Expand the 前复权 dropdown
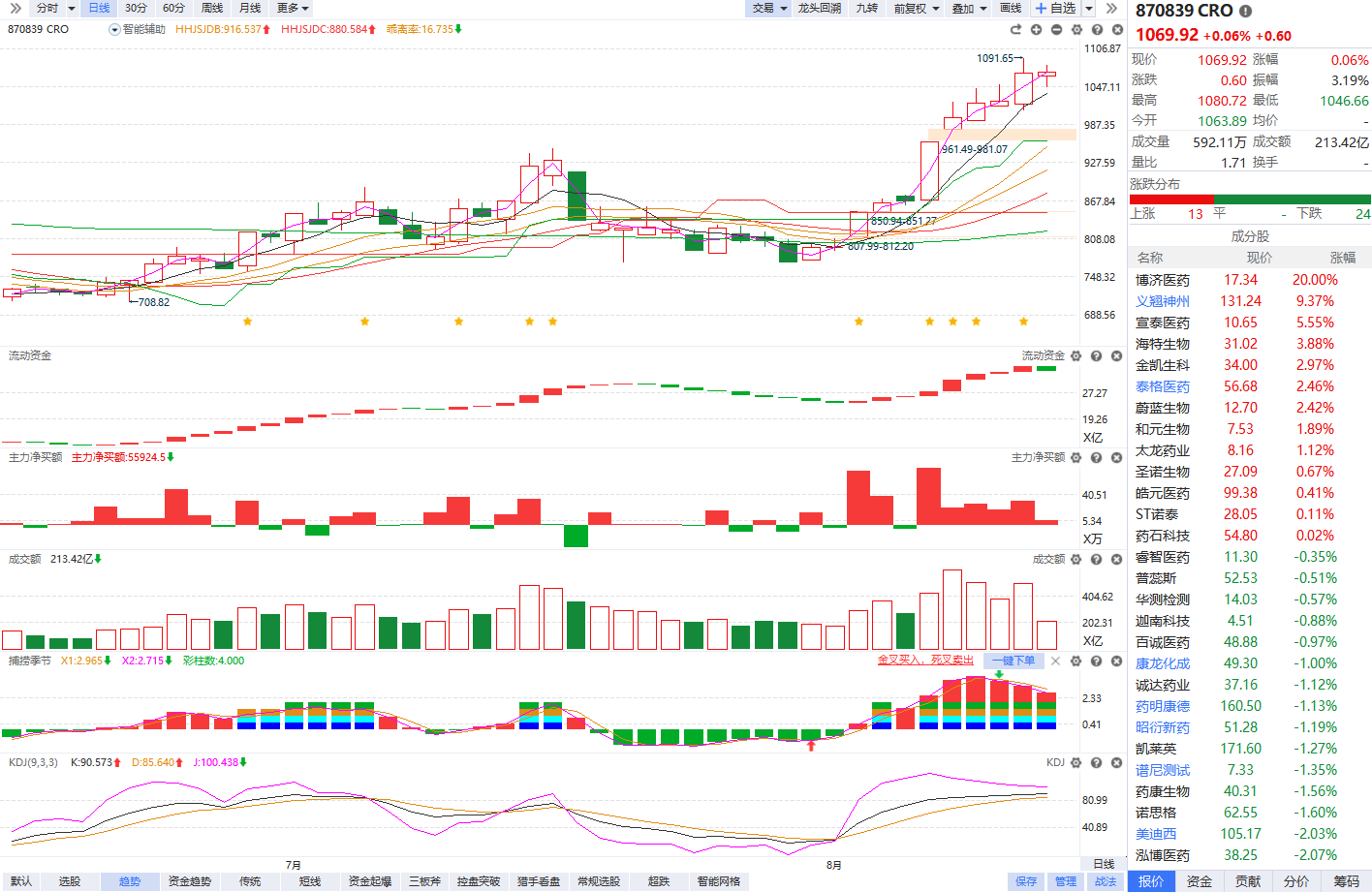 click(917, 8)
